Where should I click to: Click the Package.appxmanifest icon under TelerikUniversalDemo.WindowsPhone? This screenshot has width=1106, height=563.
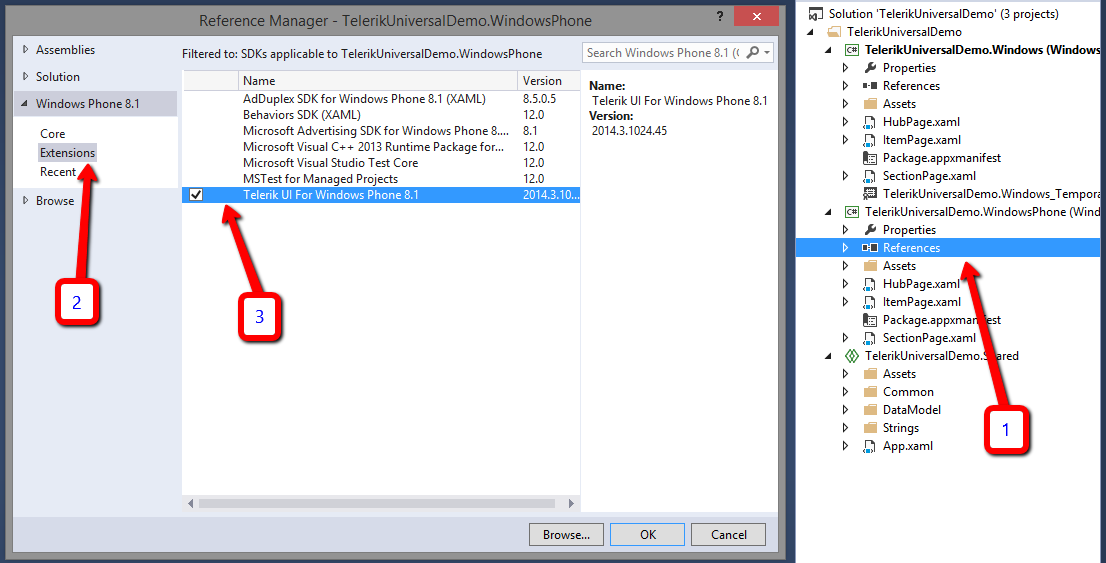[x=870, y=320]
